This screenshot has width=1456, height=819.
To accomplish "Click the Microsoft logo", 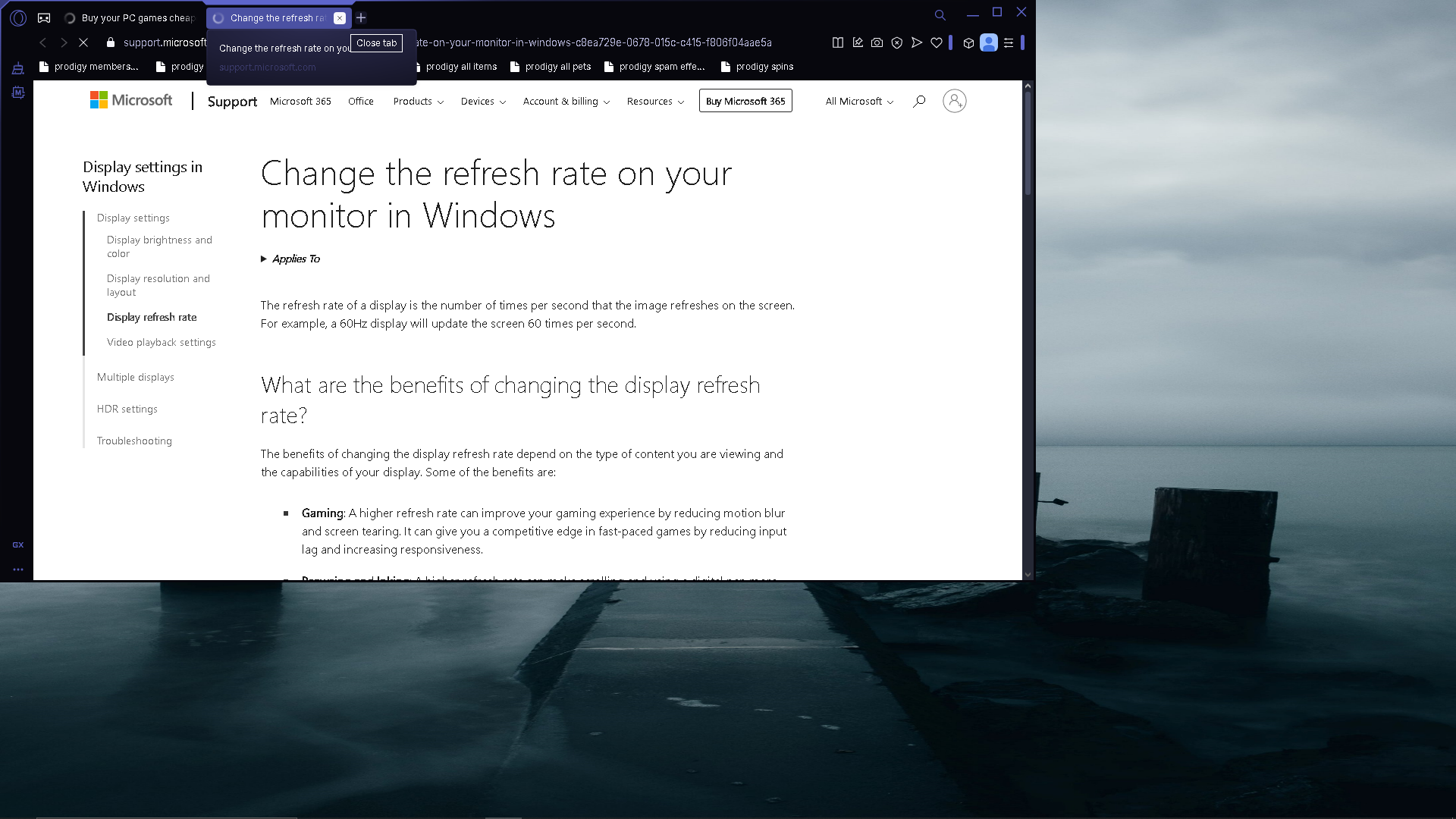I will point(131,100).
